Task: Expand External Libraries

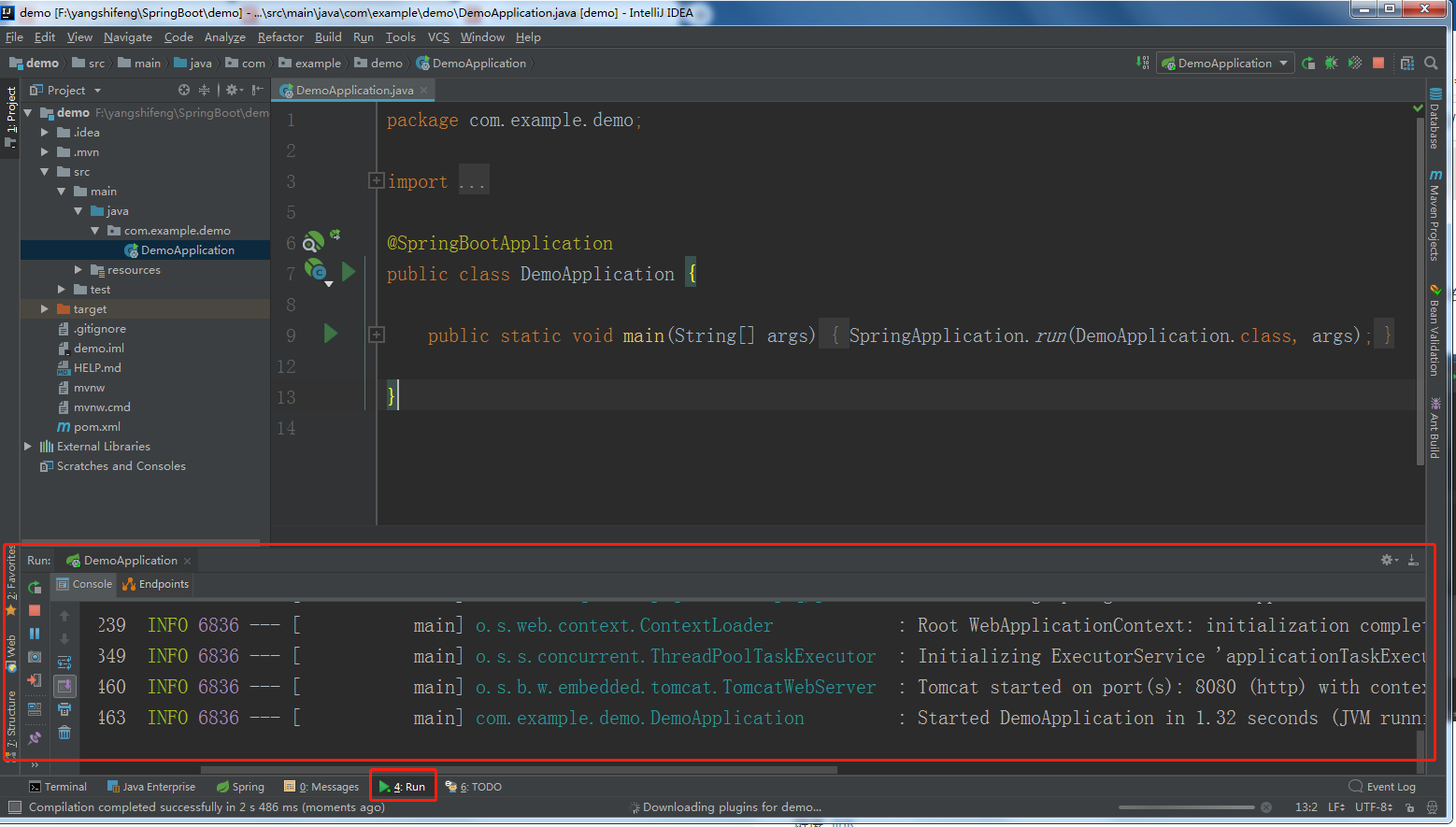Action: (27, 447)
